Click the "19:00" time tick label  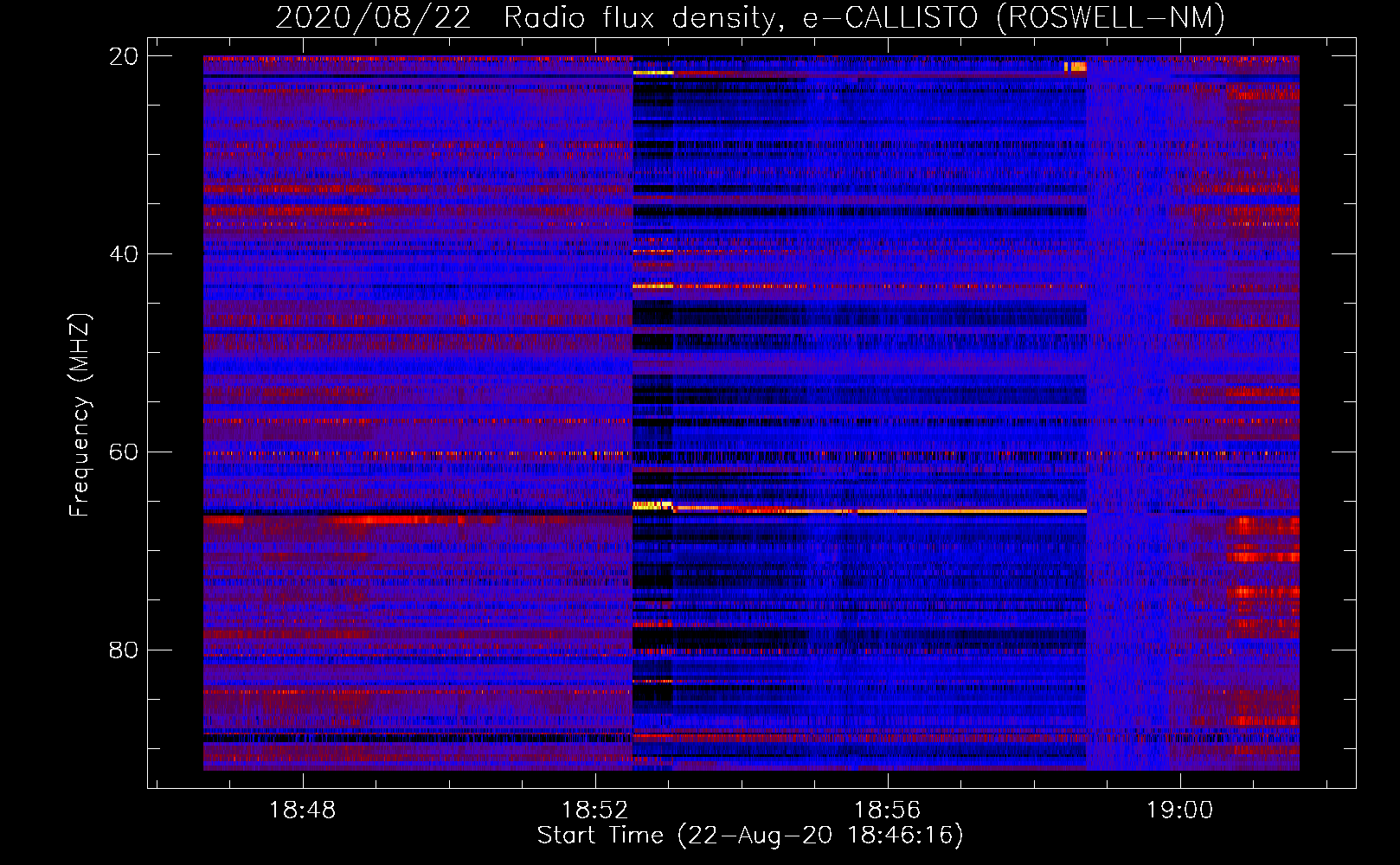[1179, 811]
